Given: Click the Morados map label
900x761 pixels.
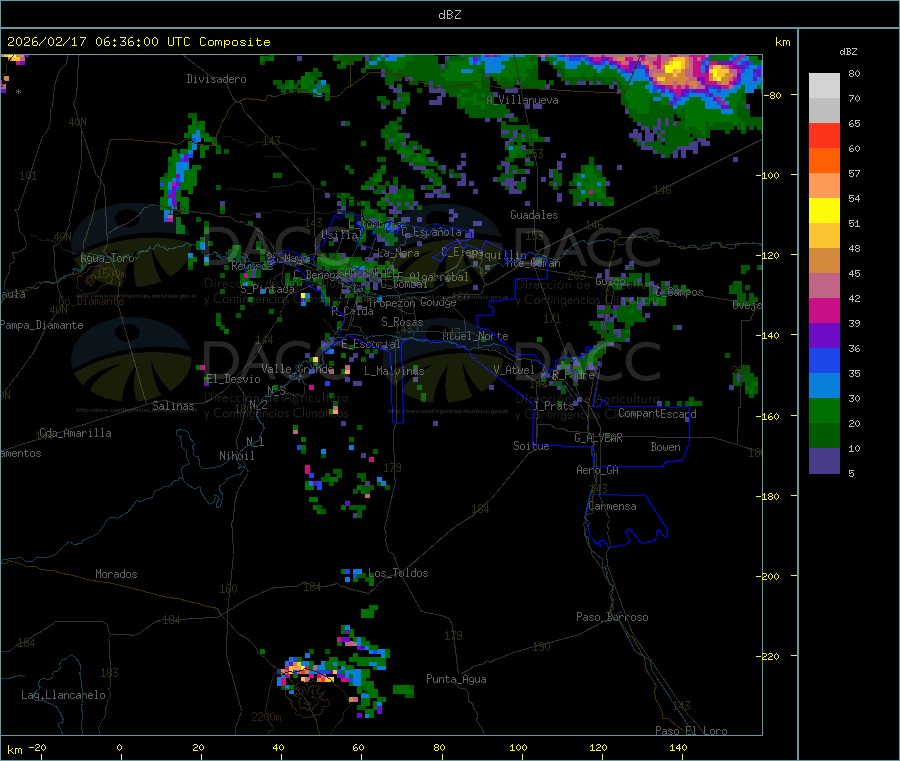Looking at the screenshot, I should coord(116,574).
